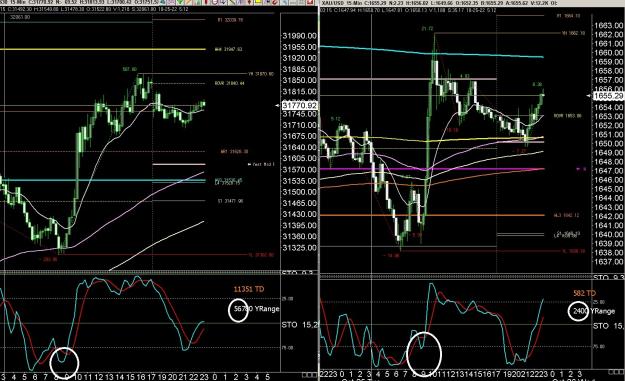The image size is (625, 381).
Task: Click the orange 11351 TD label
Action: coord(249,289)
